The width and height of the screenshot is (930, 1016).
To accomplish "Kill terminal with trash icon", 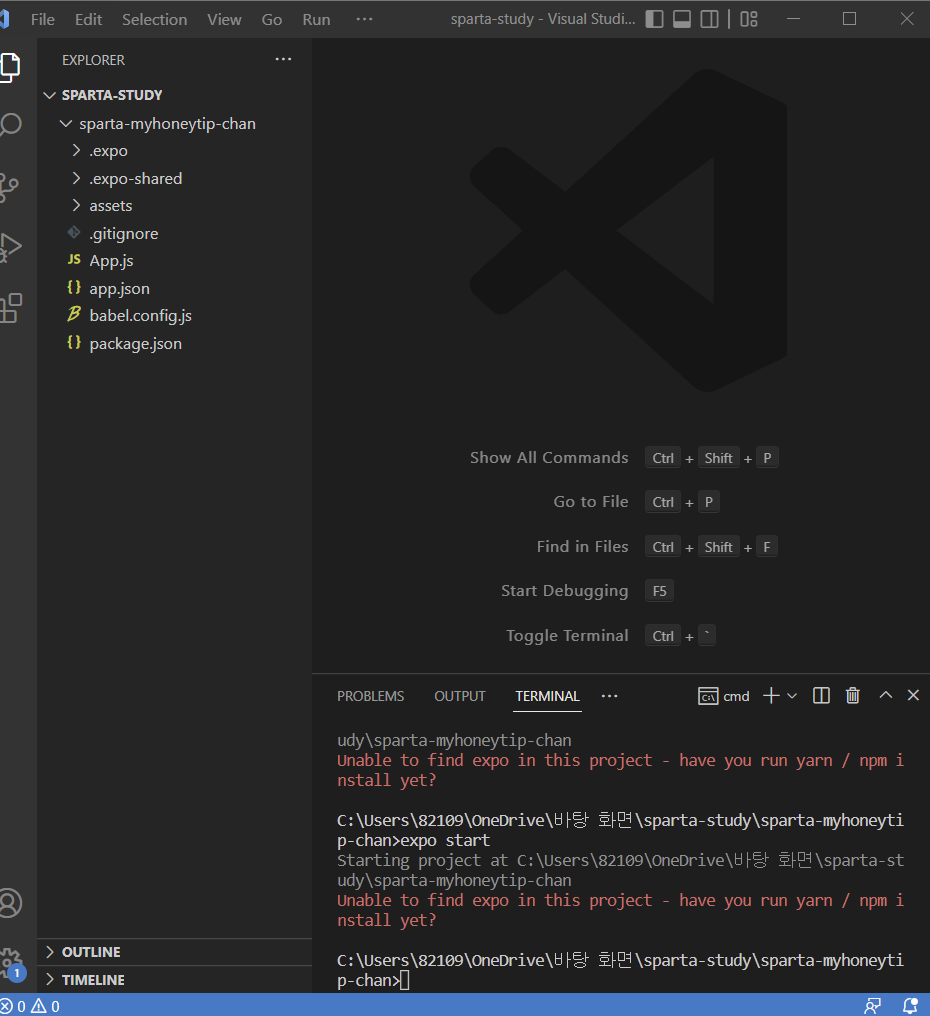I will tap(853, 696).
